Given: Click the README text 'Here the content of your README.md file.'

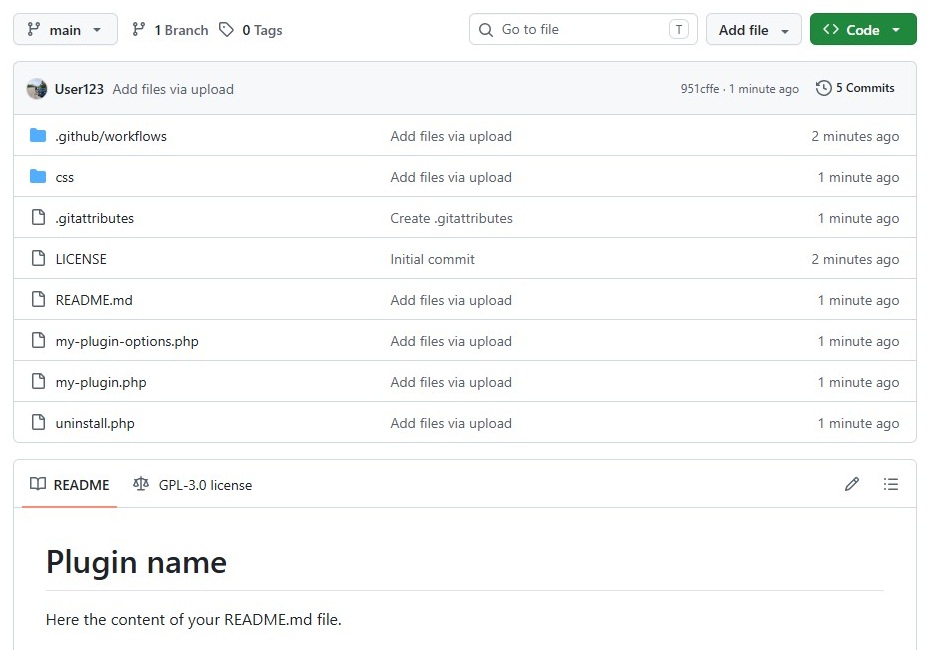Looking at the screenshot, I should [x=193, y=619].
